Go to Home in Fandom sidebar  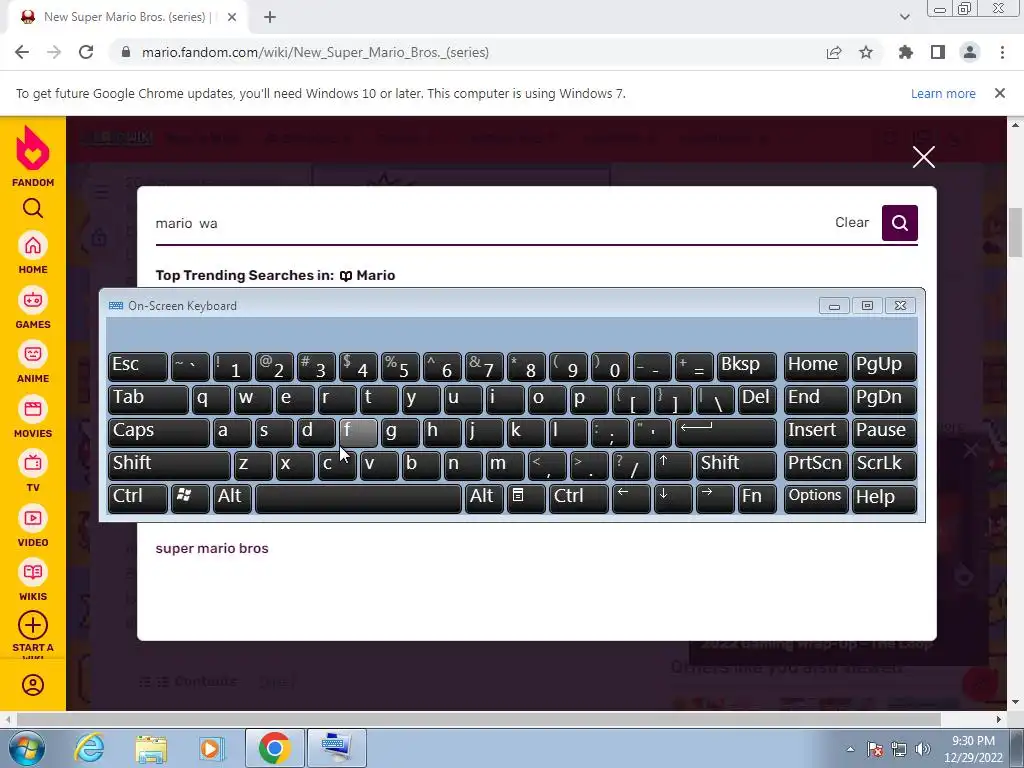point(33,253)
